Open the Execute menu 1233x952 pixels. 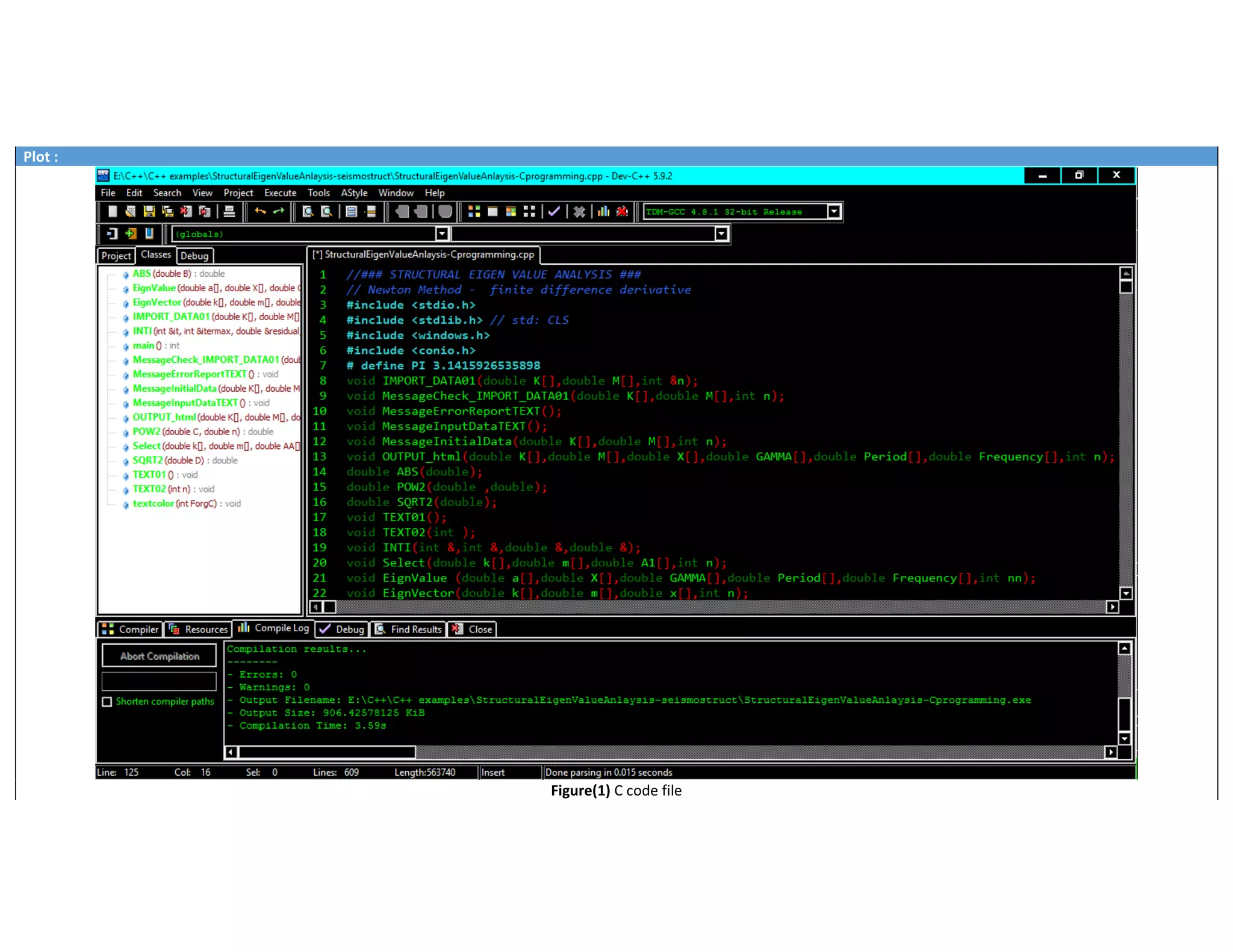(x=280, y=193)
